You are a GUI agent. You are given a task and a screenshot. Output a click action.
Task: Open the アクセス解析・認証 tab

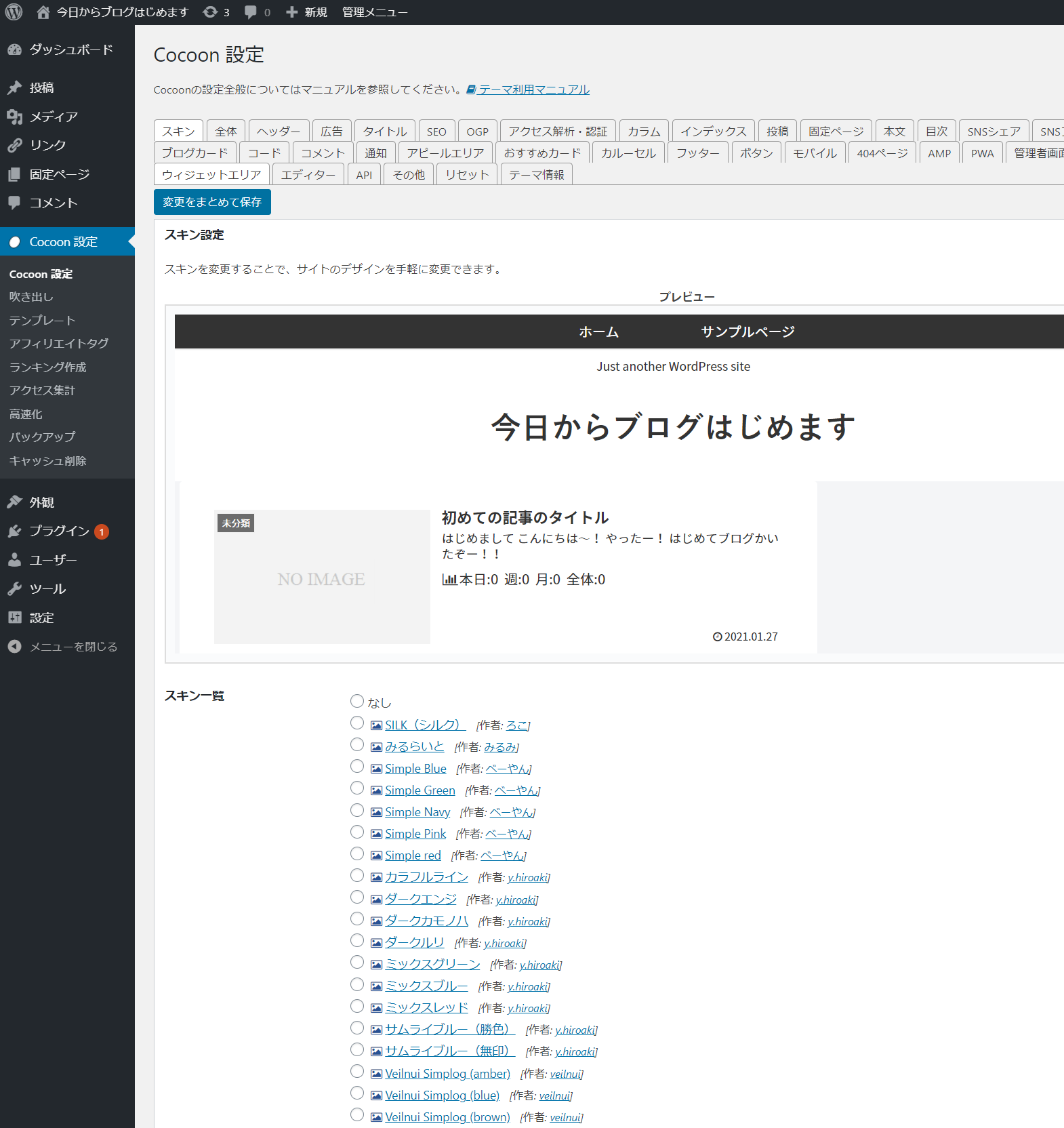click(558, 131)
